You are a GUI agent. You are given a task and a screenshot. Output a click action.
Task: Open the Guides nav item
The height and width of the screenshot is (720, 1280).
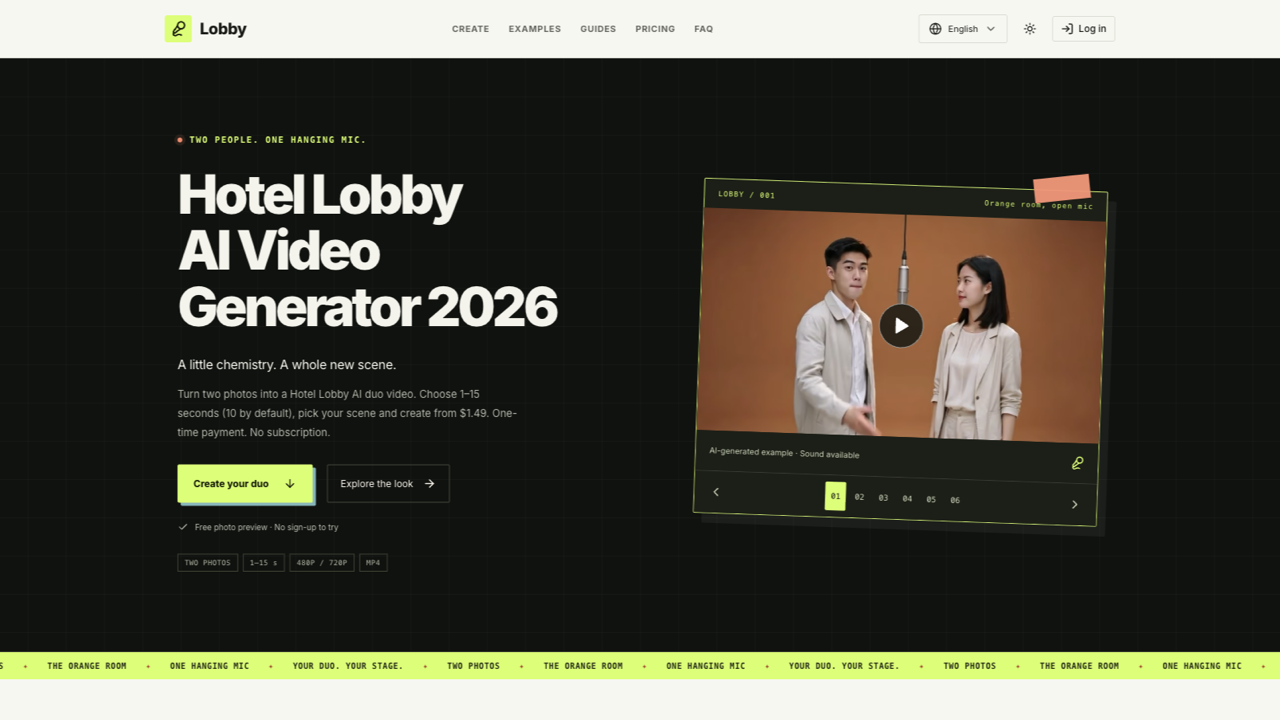[x=598, y=29]
